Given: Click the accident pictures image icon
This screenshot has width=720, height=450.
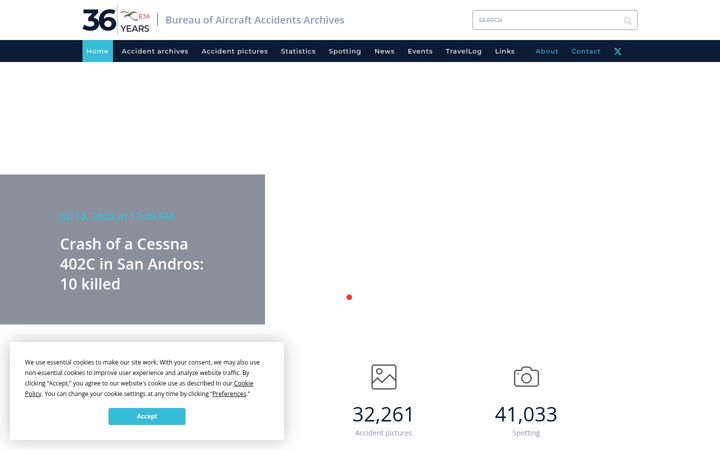Looking at the screenshot, I should click(383, 377).
